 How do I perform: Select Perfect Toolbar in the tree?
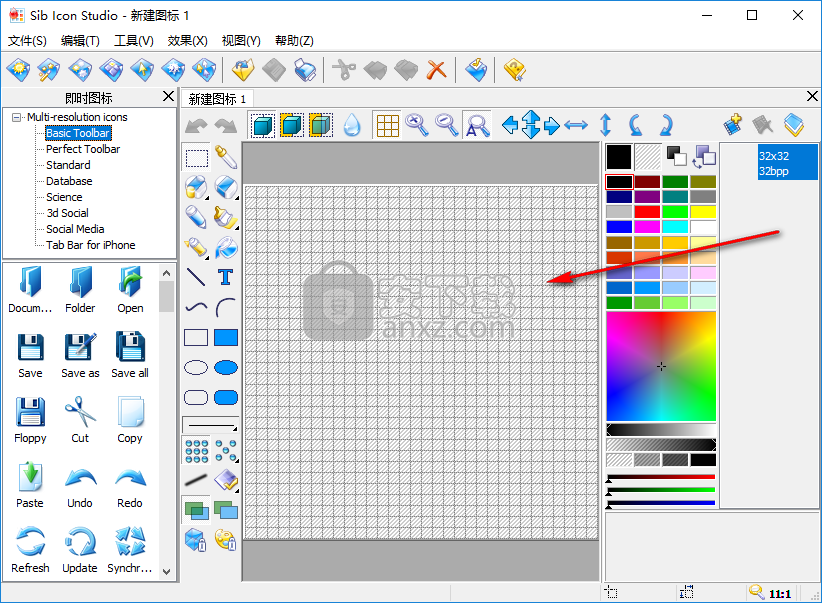83,149
